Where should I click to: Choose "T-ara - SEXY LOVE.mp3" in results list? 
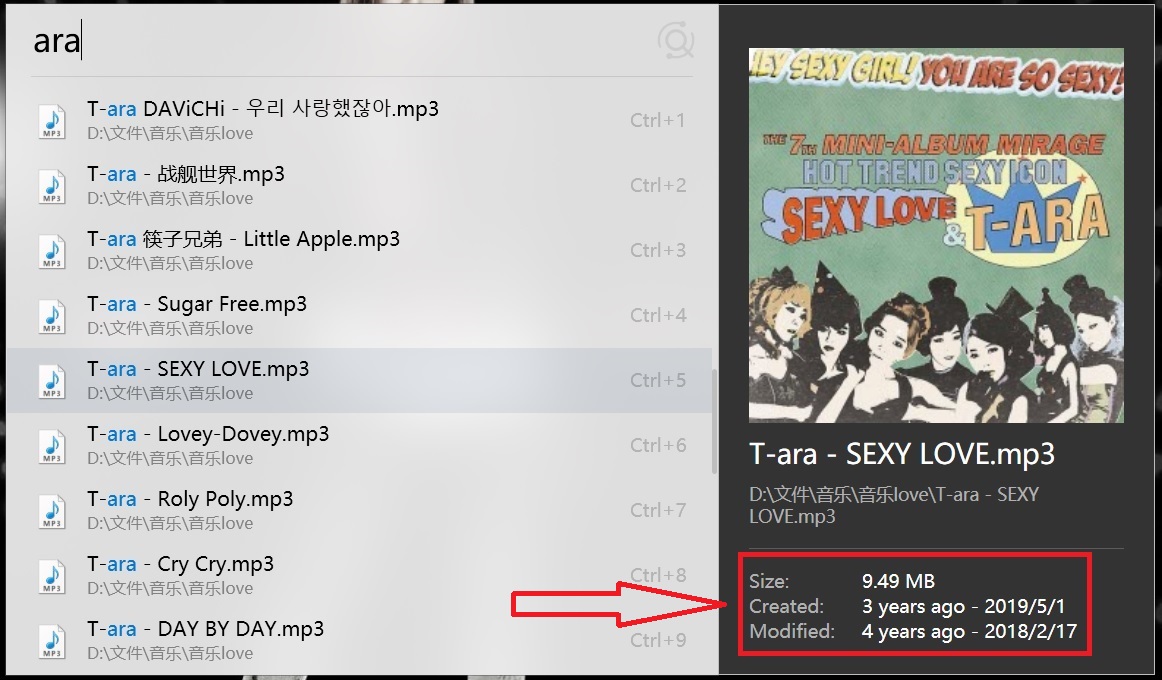click(x=359, y=380)
